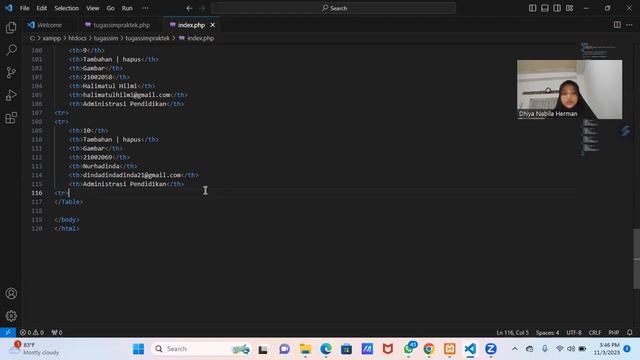Change indentation via Spaces: 4
This screenshot has height=360, width=640.
tap(547, 333)
